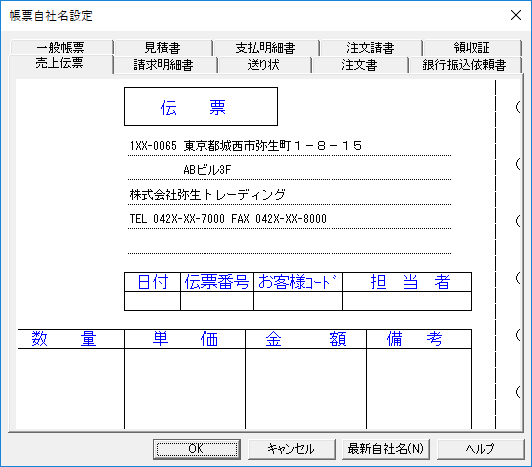Select the 株式会社弥生トレーディング company name line

coord(289,195)
